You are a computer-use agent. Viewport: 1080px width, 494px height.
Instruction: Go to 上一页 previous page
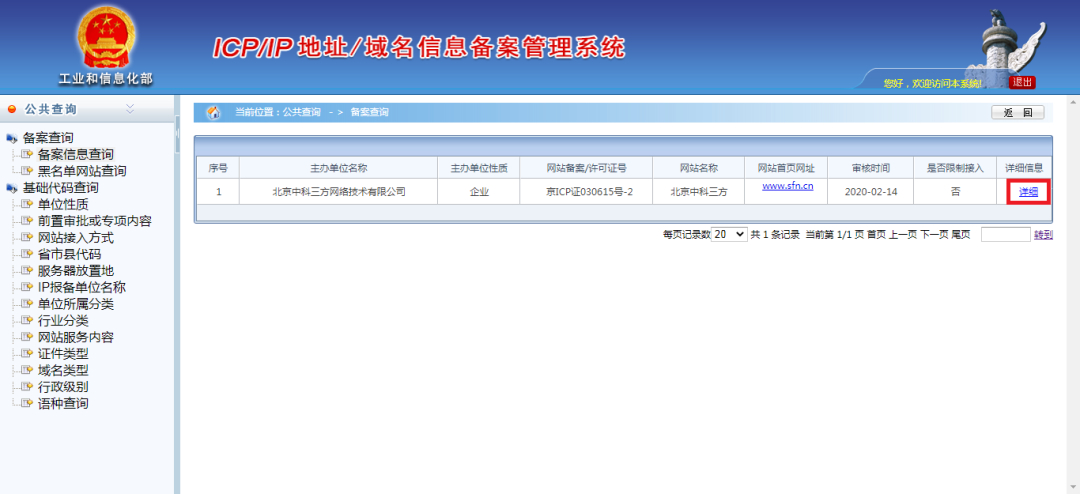coord(902,235)
